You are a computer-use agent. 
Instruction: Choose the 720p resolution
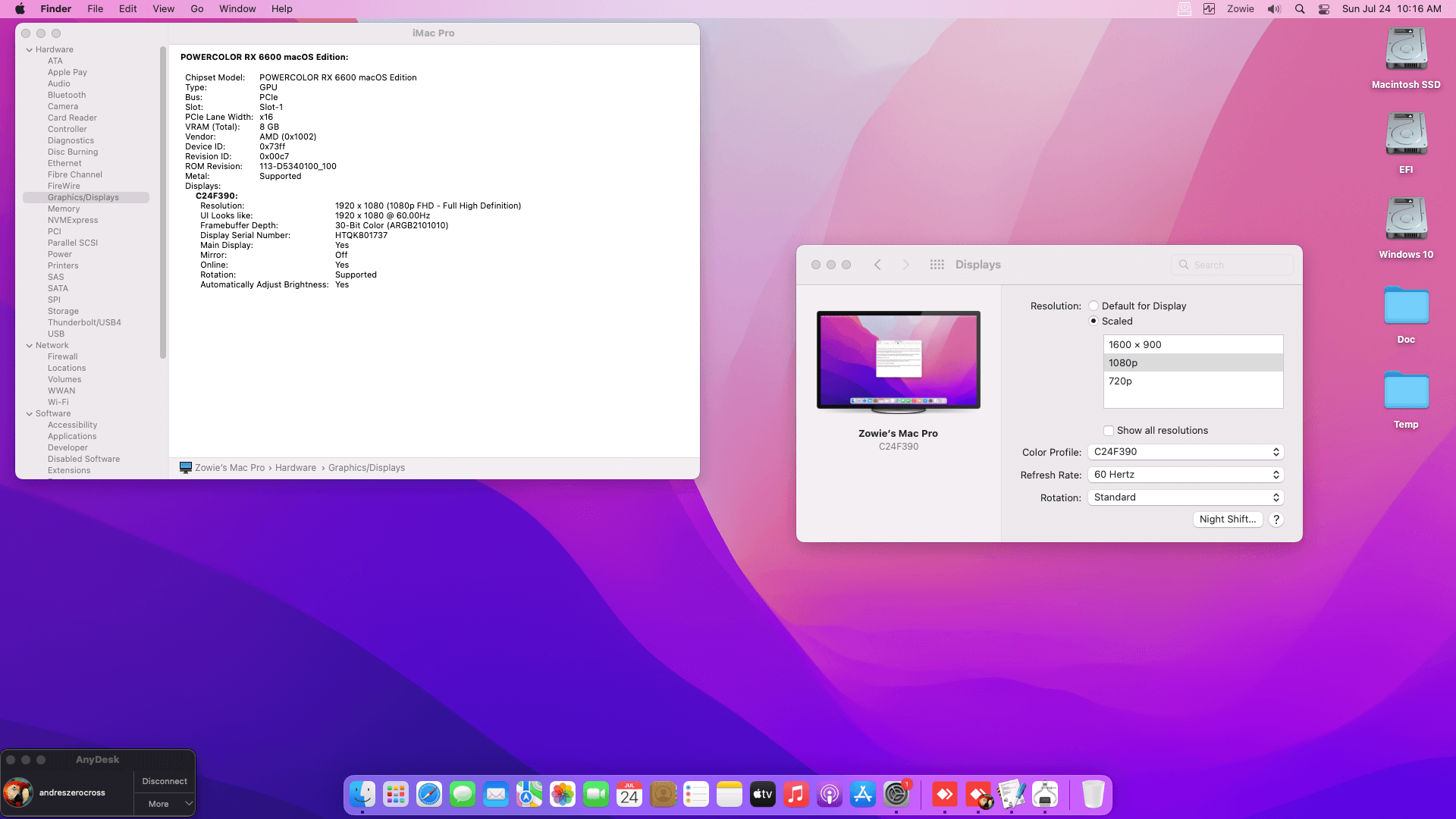pos(1193,381)
